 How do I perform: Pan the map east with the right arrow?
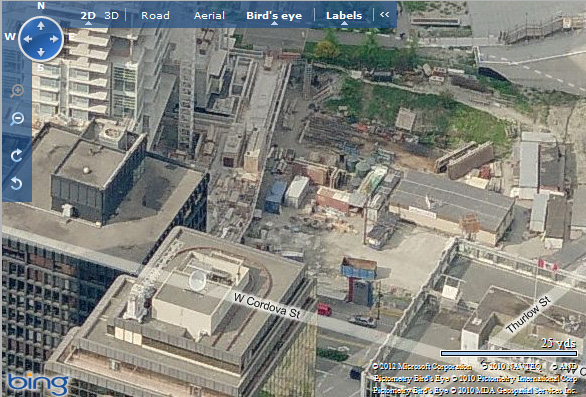coord(54,39)
